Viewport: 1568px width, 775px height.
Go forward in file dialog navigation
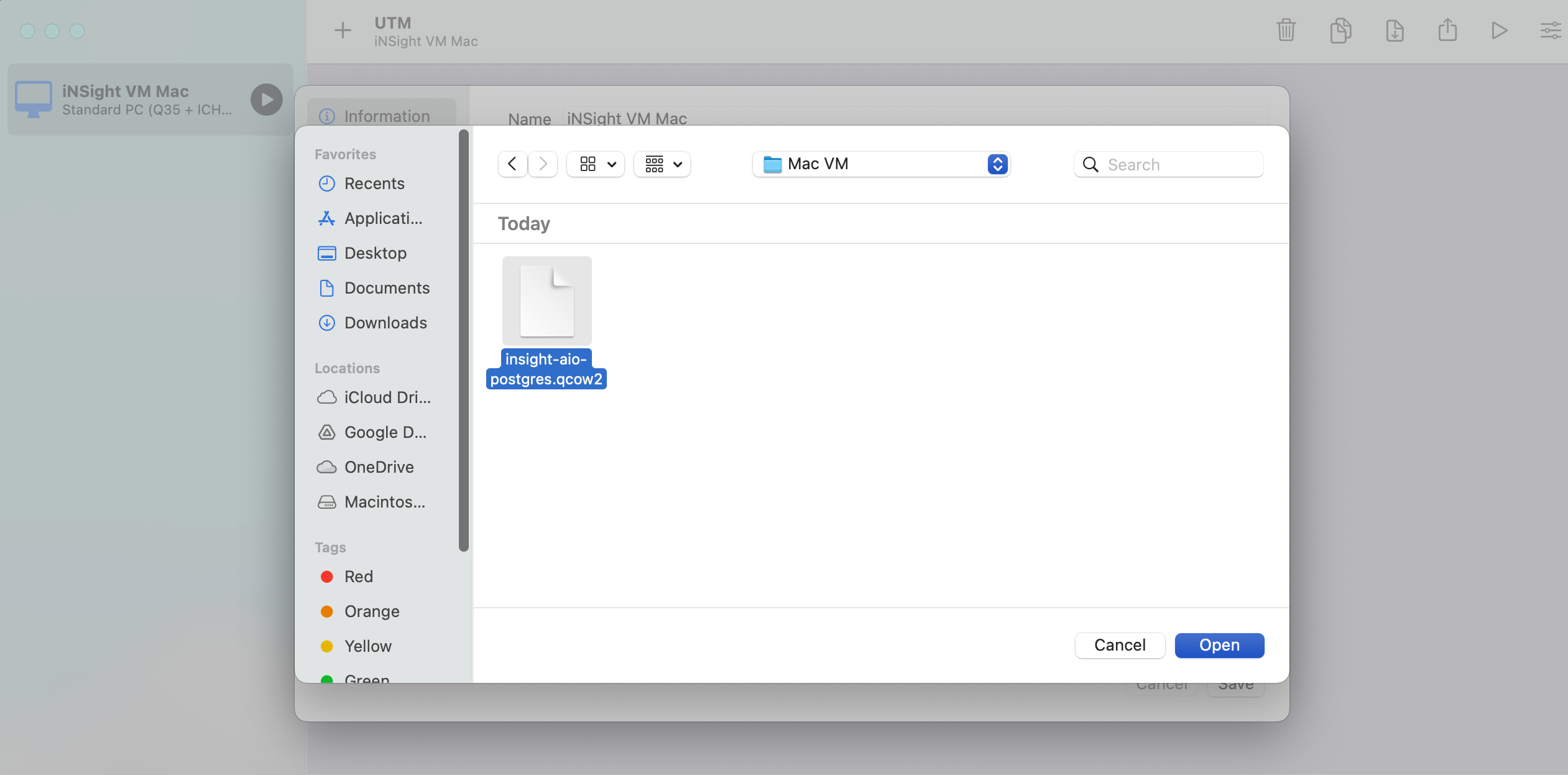click(543, 164)
